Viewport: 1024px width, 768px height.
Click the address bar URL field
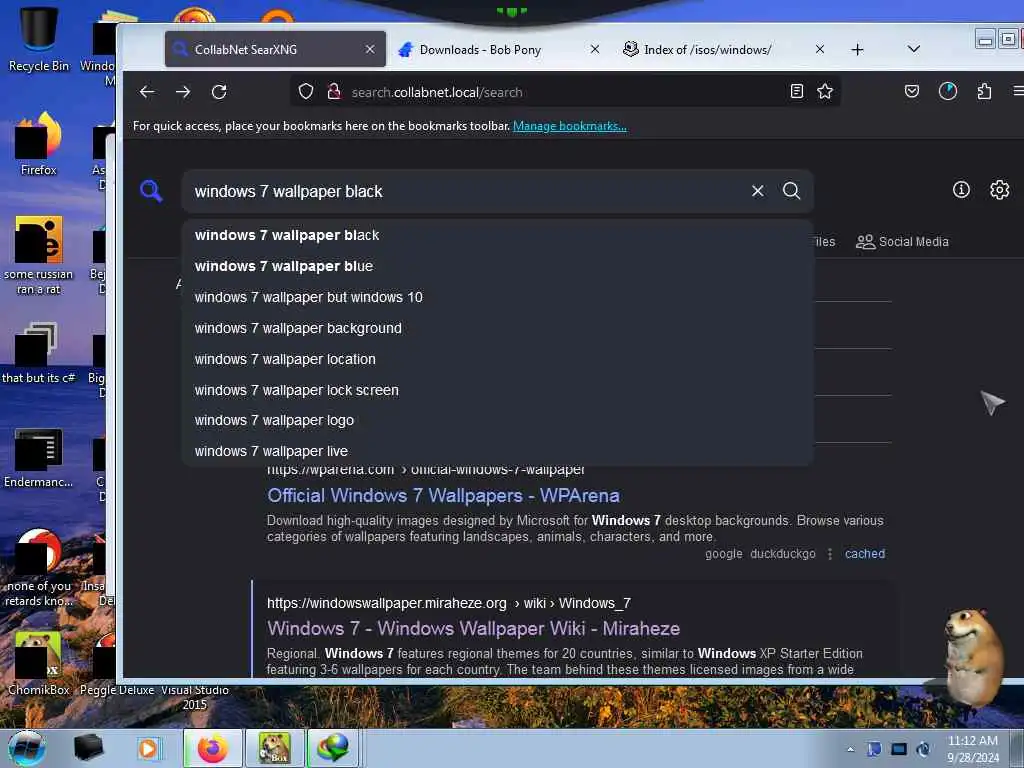pos(566,92)
